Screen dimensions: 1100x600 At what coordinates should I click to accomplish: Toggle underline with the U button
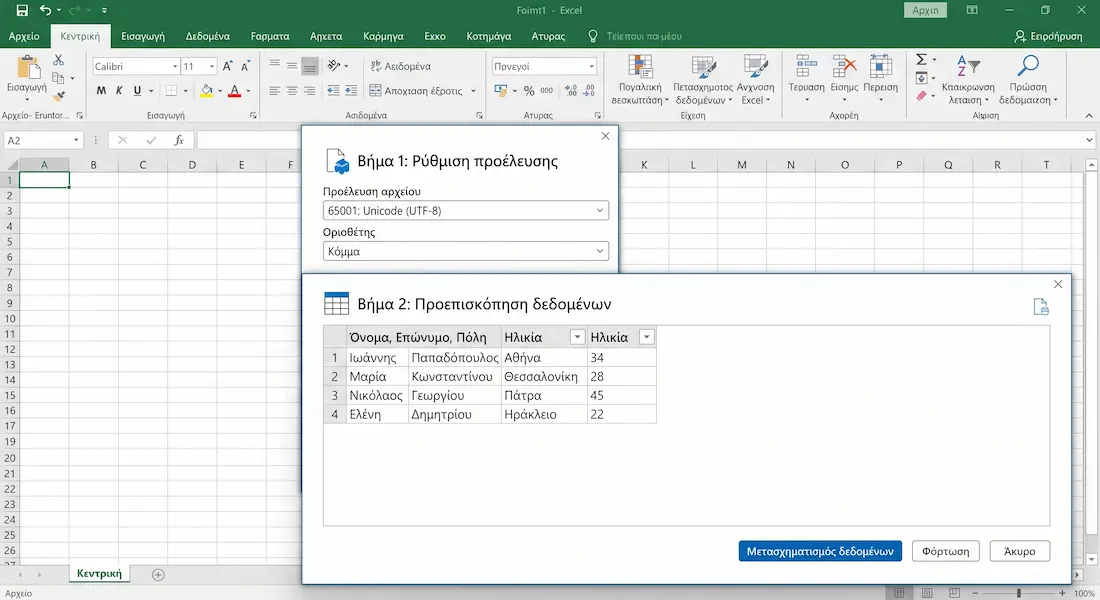[x=137, y=91]
